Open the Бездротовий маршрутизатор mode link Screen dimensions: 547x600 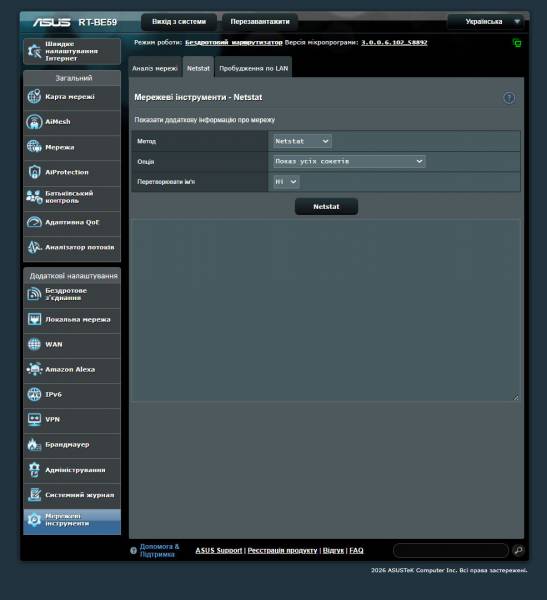click(233, 42)
